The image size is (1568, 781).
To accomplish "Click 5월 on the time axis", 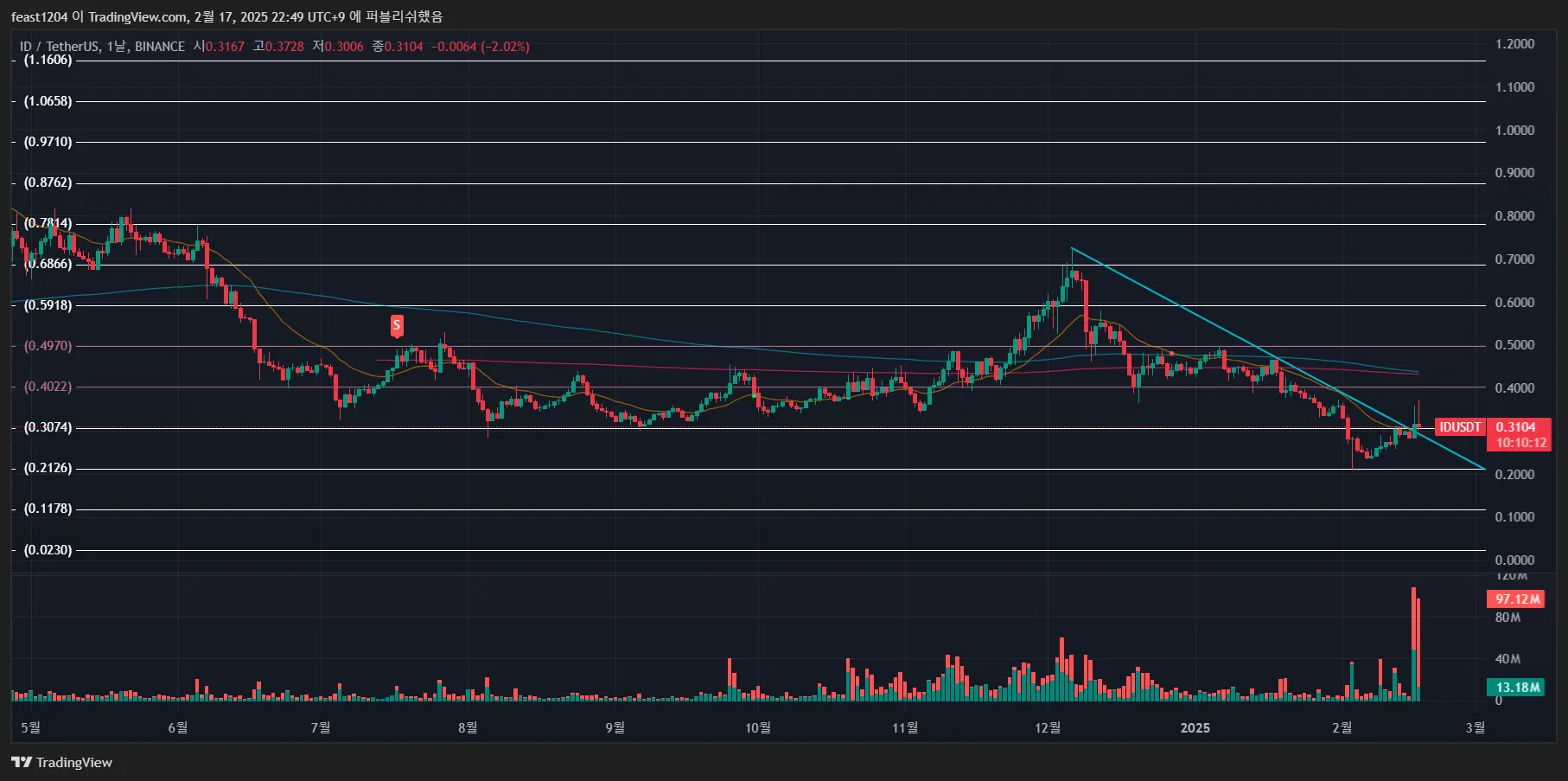I will pos(30,727).
